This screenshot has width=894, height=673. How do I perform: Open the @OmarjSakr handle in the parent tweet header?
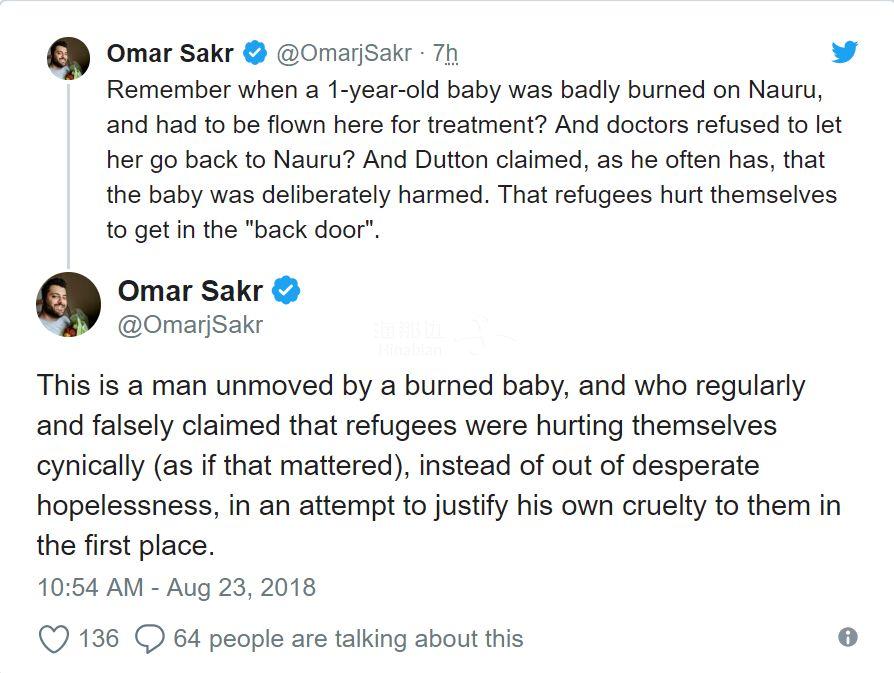point(342,52)
